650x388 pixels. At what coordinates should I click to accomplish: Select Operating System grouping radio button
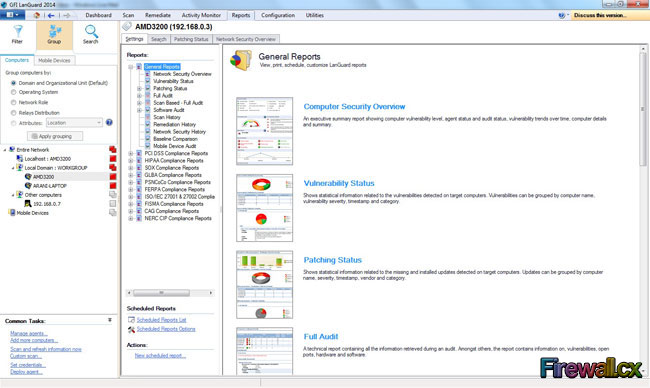point(14,92)
